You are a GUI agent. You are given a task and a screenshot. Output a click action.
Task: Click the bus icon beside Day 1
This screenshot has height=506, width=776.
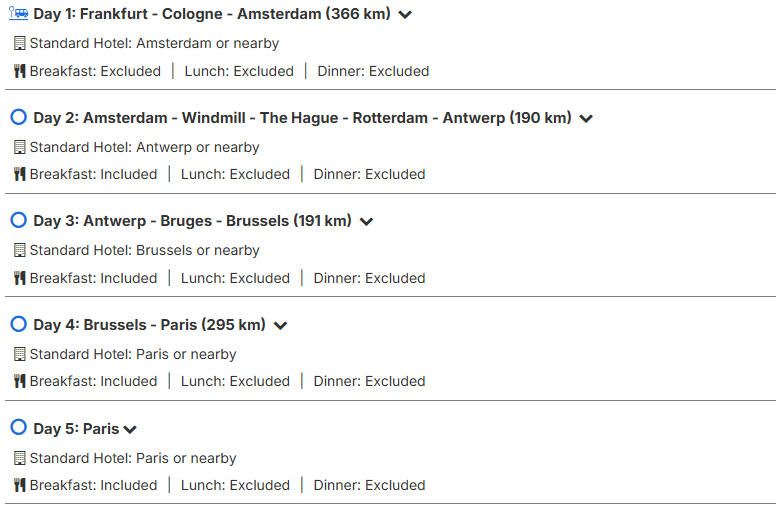click(x=19, y=14)
